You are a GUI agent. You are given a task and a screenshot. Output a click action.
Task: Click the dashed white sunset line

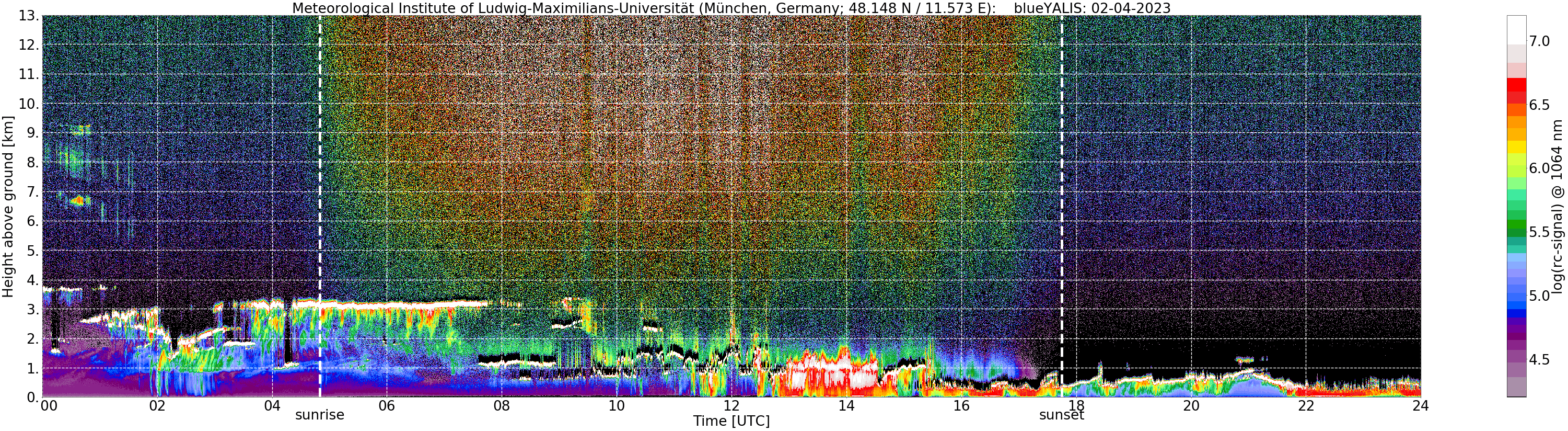1062,206
